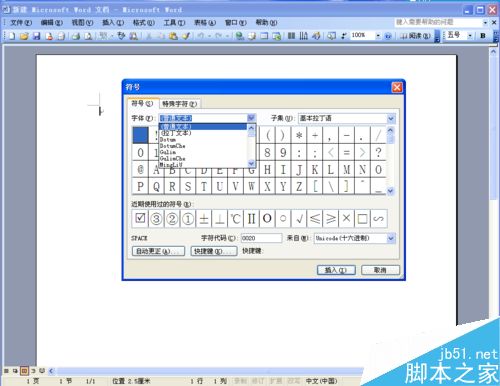
Task: Click the 阅读 (Read) toolbar button
Action: click(416, 36)
